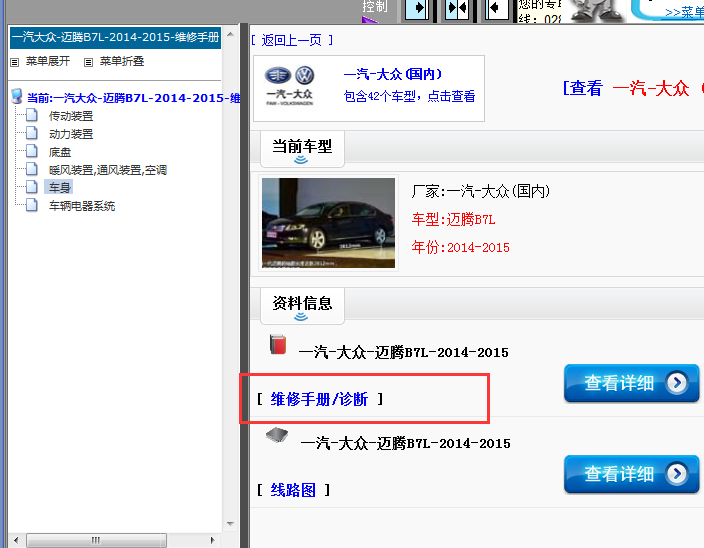Click the wifi-like icon under 当前车型

click(x=300, y=160)
